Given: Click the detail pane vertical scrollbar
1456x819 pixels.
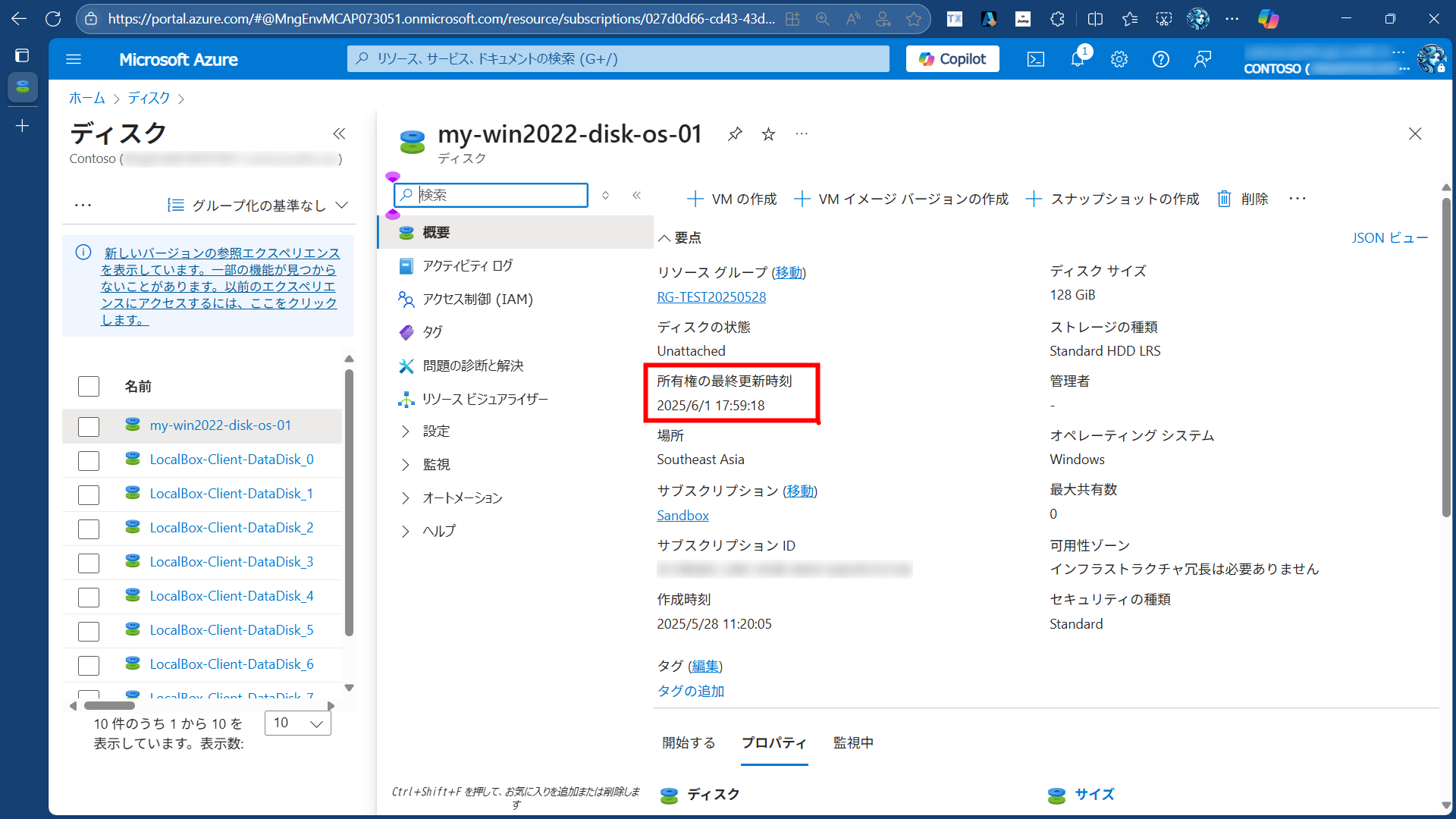Looking at the screenshot, I should (x=1446, y=356).
